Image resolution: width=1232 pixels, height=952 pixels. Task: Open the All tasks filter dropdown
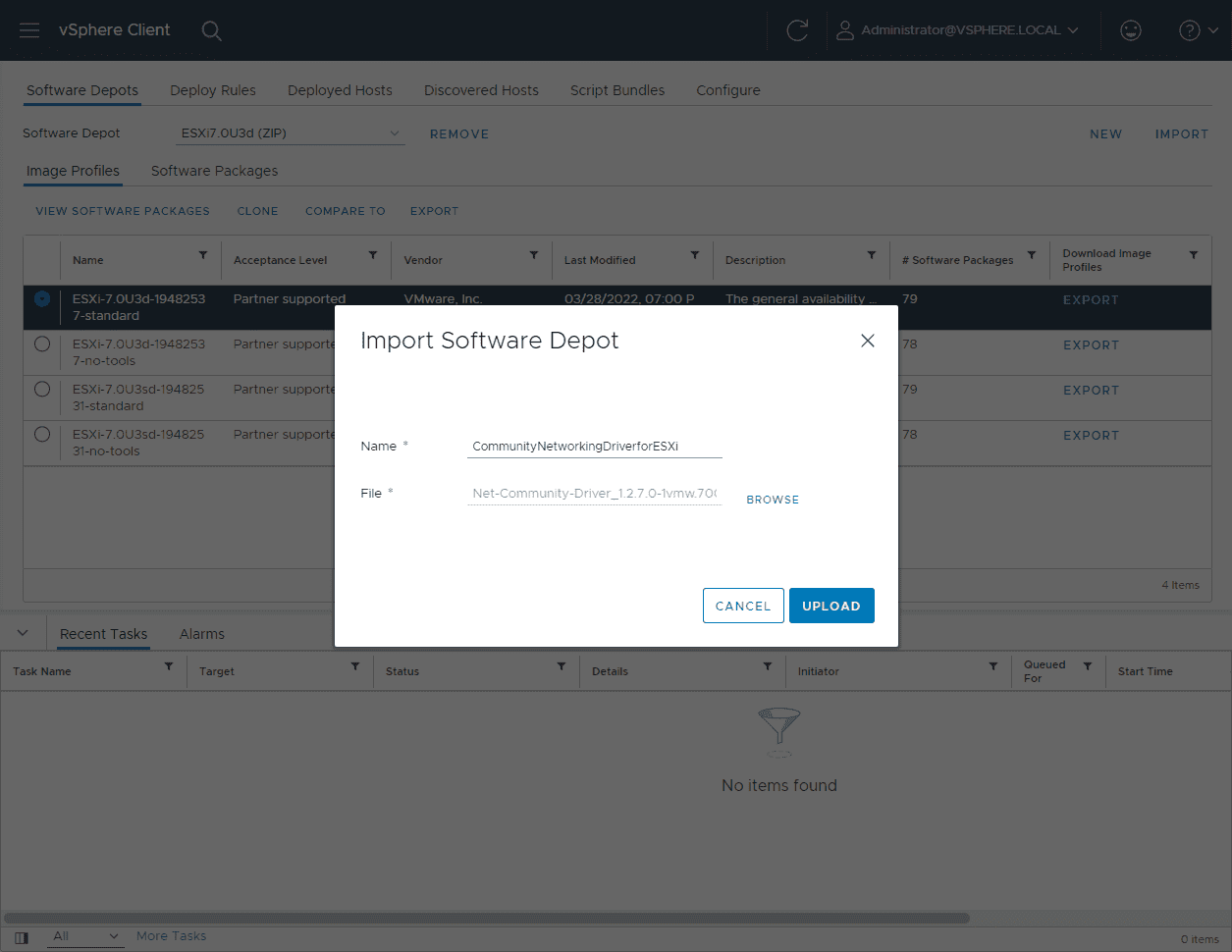coord(85,936)
